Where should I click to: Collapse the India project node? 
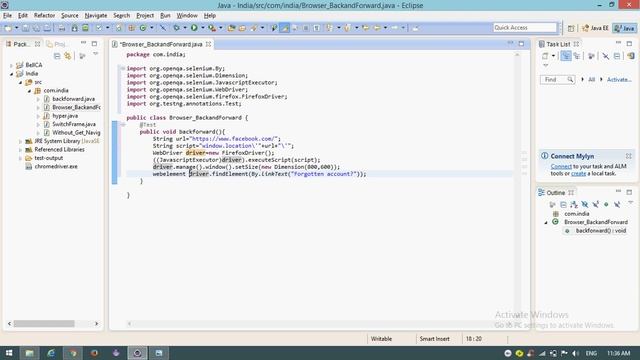(11, 73)
